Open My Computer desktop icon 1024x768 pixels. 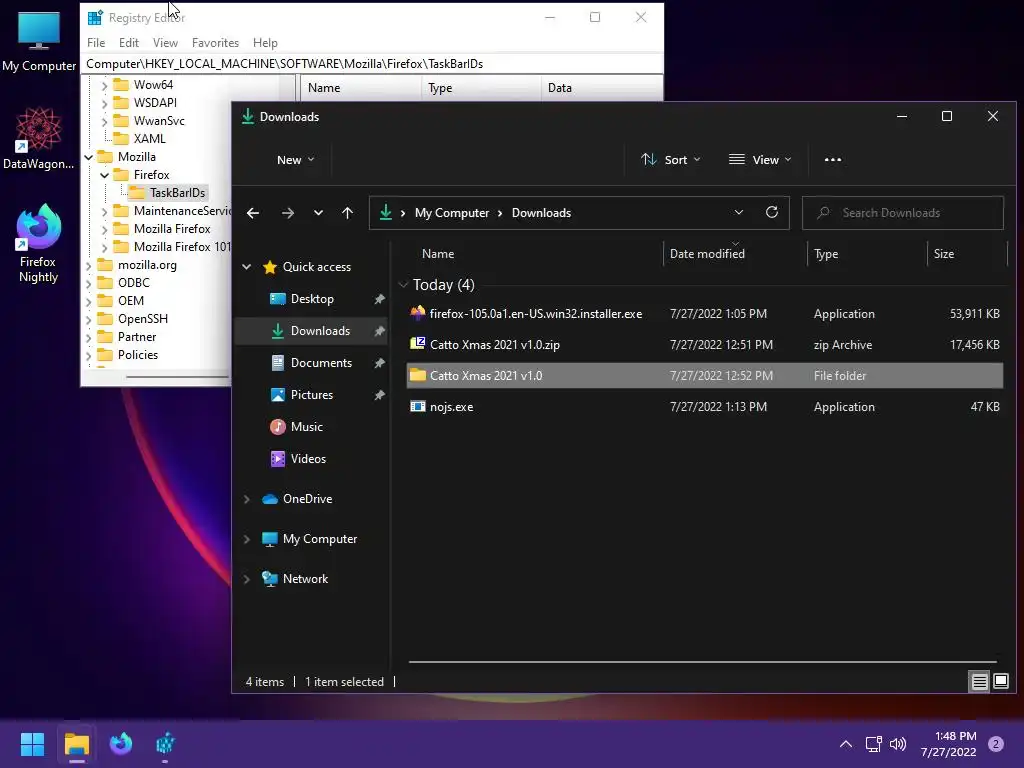tap(39, 41)
